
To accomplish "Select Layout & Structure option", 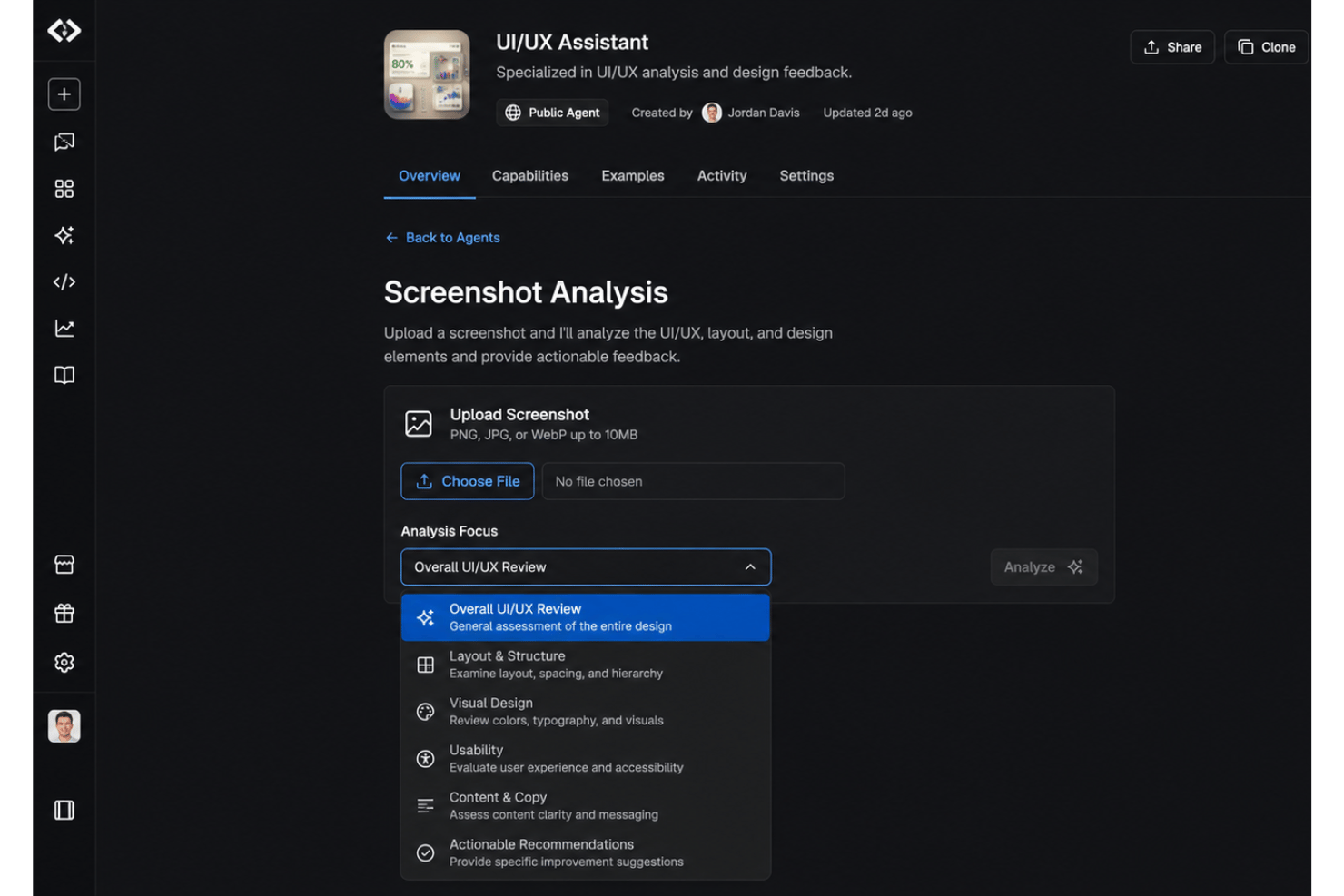I will [586, 665].
